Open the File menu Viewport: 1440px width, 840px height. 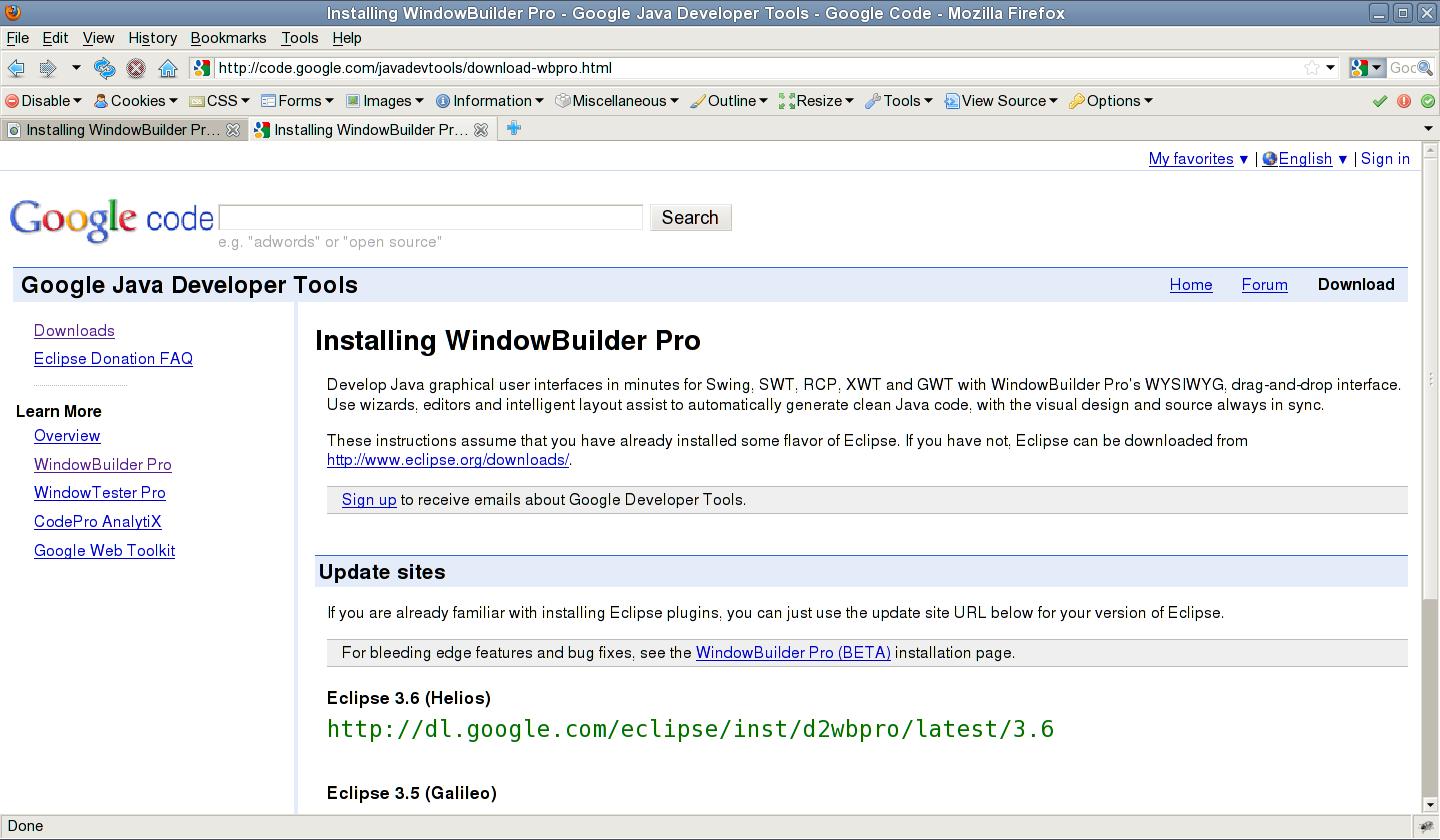coord(17,38)
